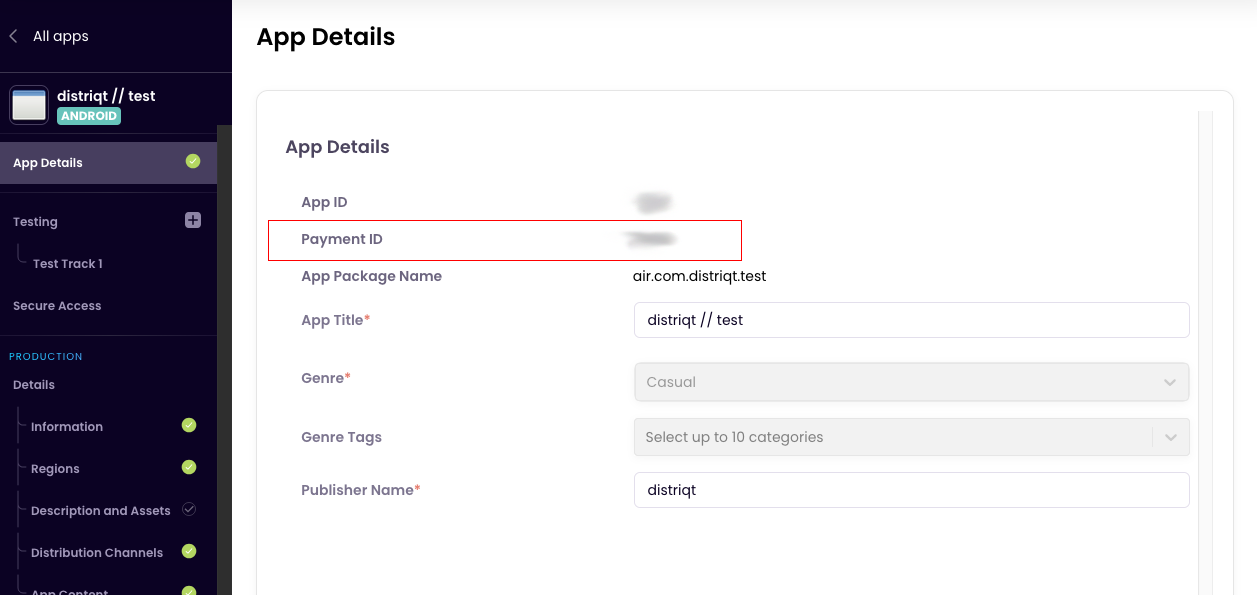Click green checkmark next to Information

(x=189, y=425)
